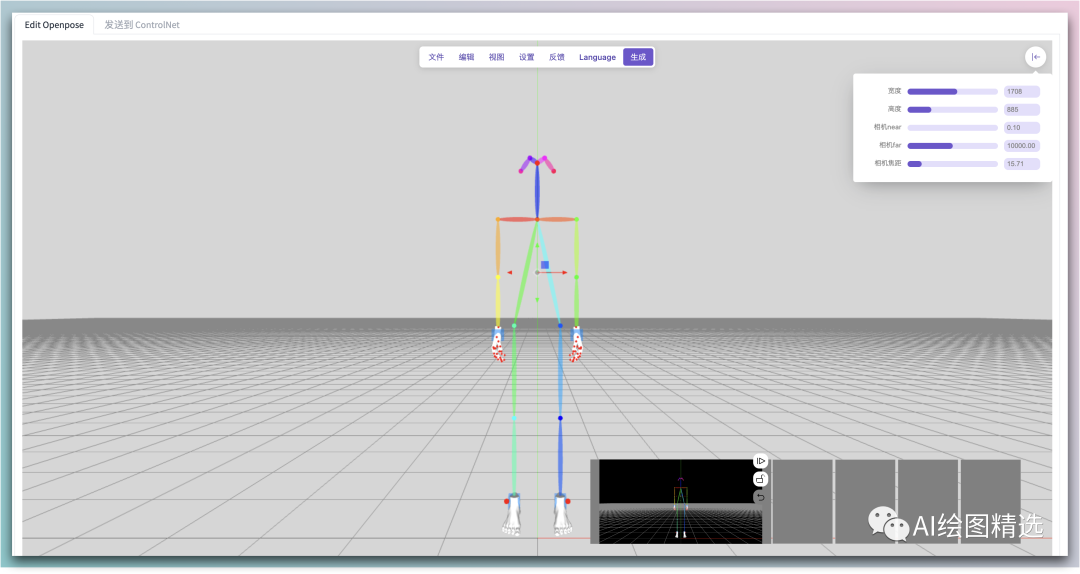
Task: Switch to the Edit Openpose tab
Action: pyautogui.click(x=54, y=25)
